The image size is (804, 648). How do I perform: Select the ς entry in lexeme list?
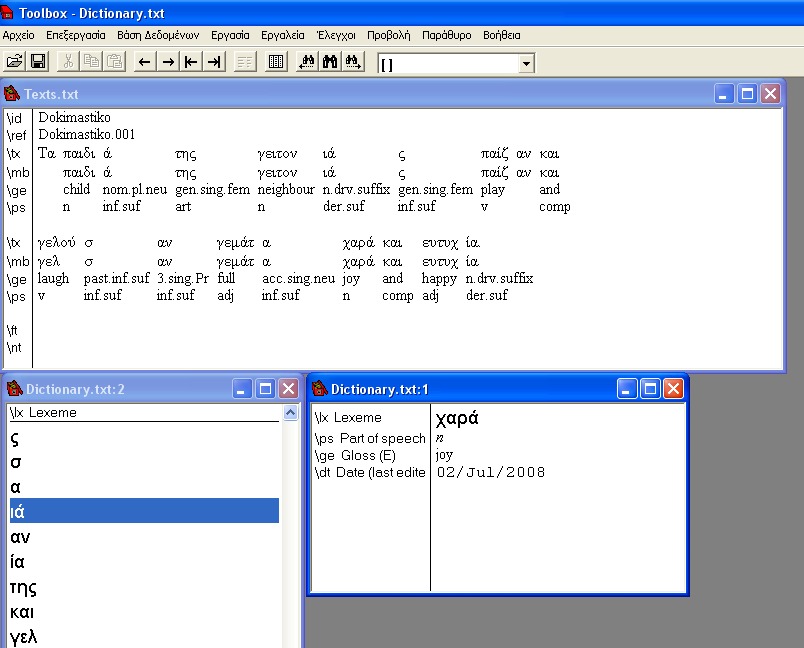point(144,438)
